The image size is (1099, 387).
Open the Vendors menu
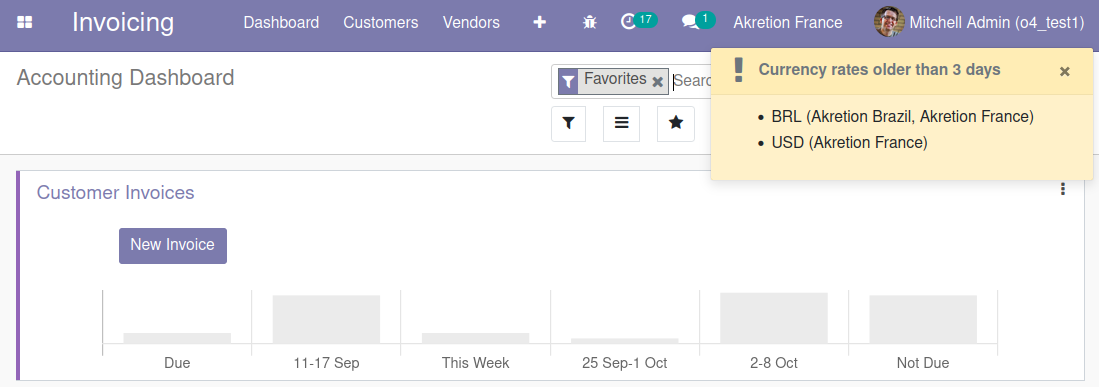(471, 22)
